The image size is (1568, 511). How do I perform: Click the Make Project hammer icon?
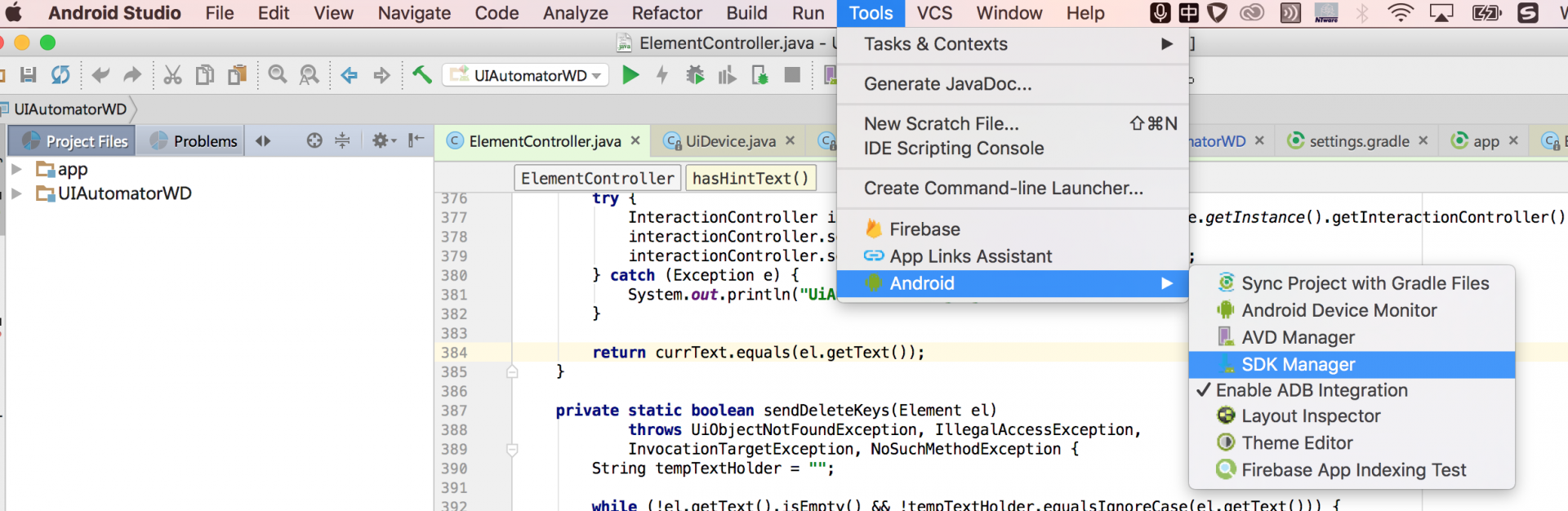point(421,75)
